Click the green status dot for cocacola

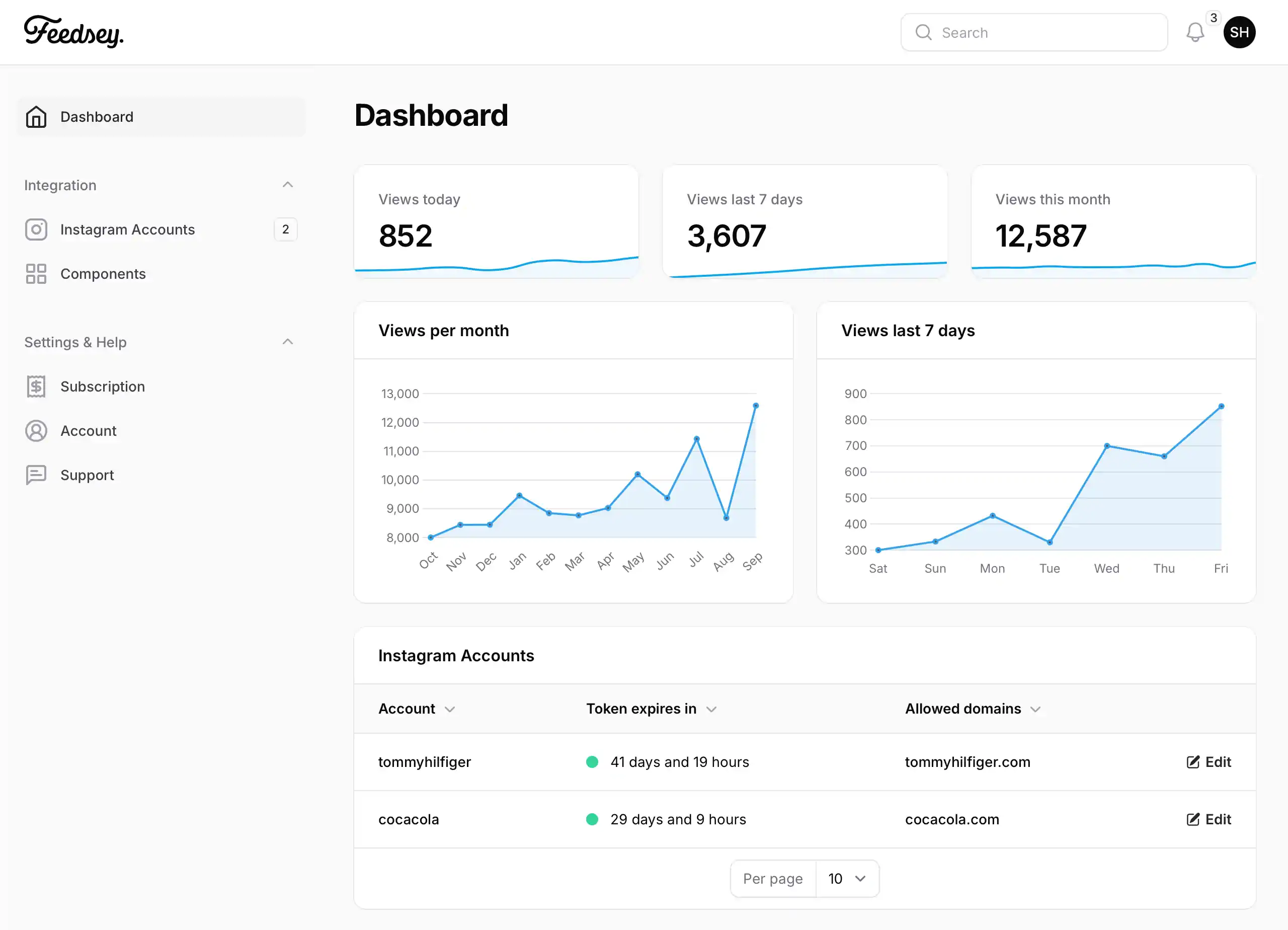click(x=592, y=819)
